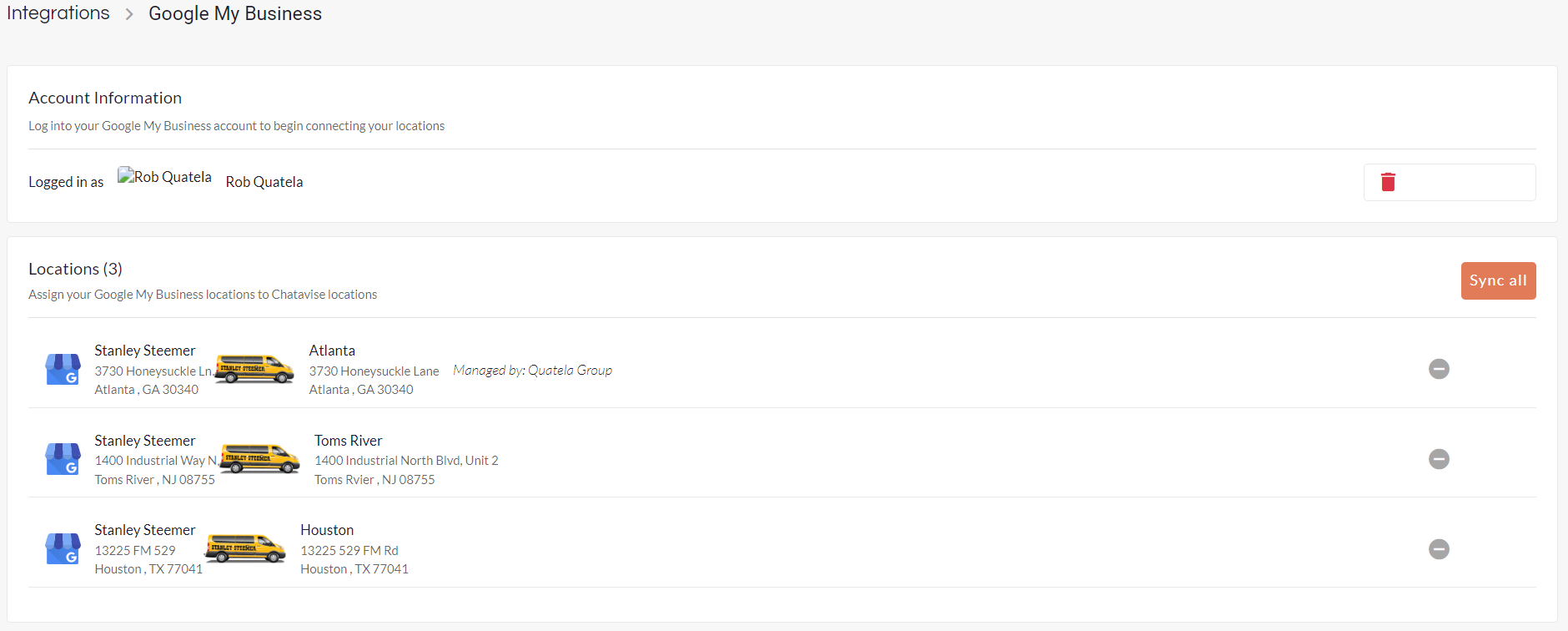Click the Stanley Steemer name in Toms River row
The width and height of the screenshot is (1568, 631).
pos(145,441)
